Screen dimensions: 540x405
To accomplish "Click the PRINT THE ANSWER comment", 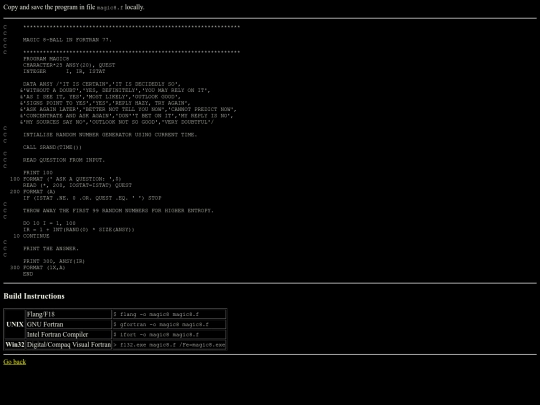I will tap(51, 249).
